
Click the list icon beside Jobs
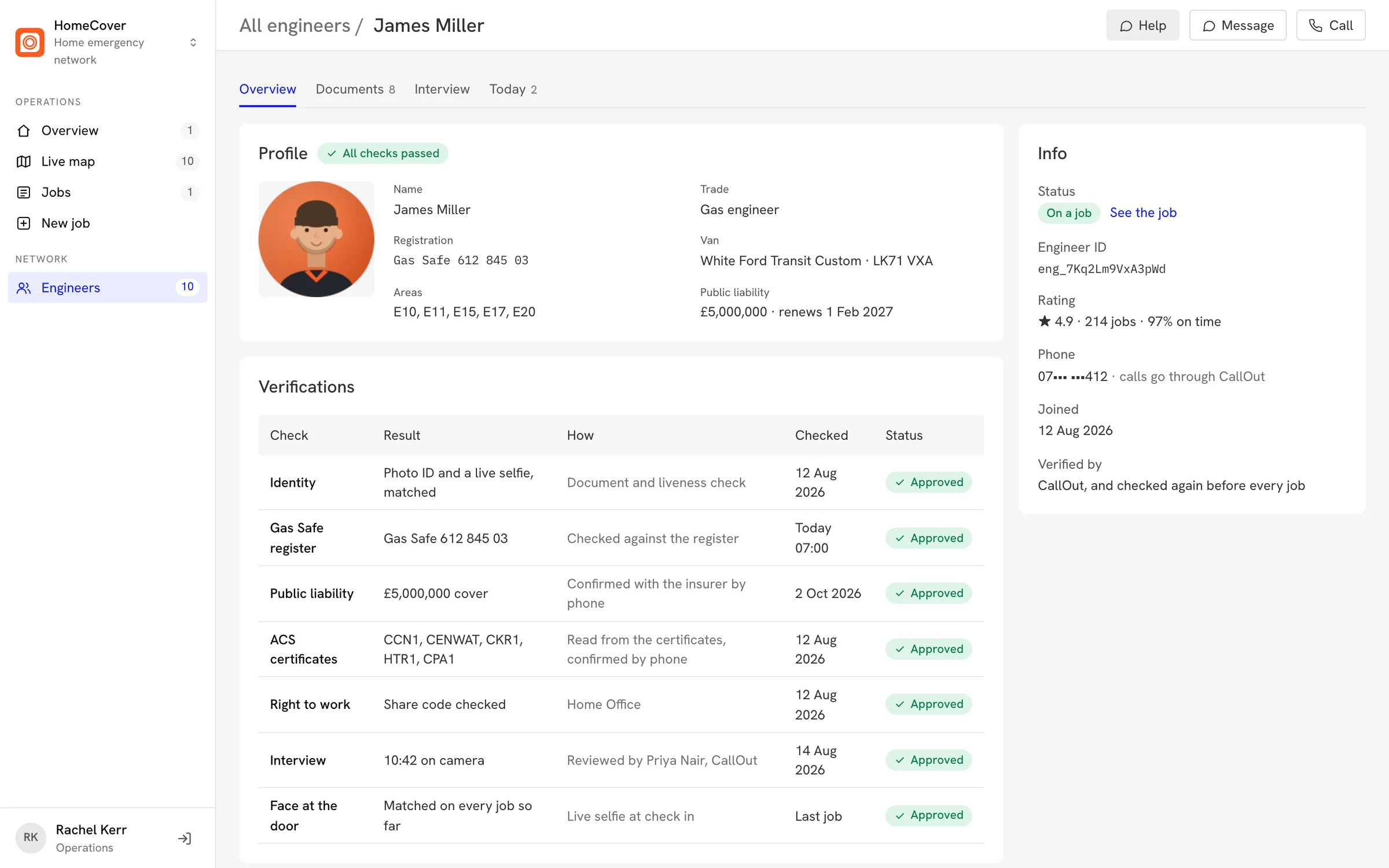24,192
